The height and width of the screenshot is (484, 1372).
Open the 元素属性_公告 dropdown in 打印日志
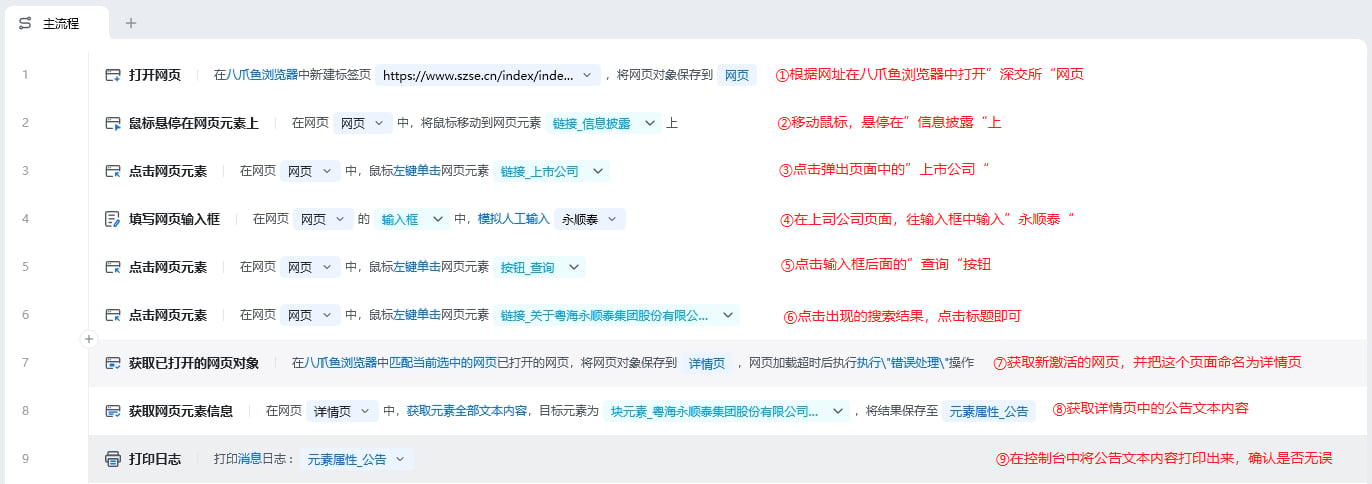[x=356, y=459]
